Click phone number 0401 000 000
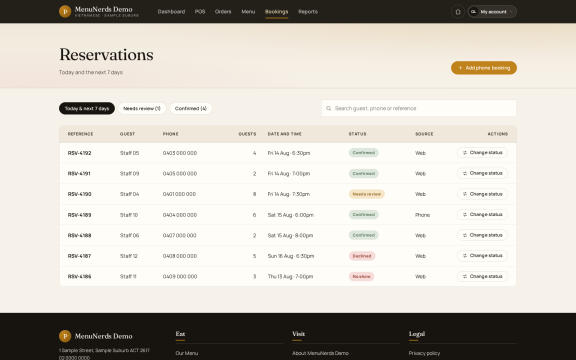Image resolution: width=576 pixels, height=360 pixels. coord(179,194)
